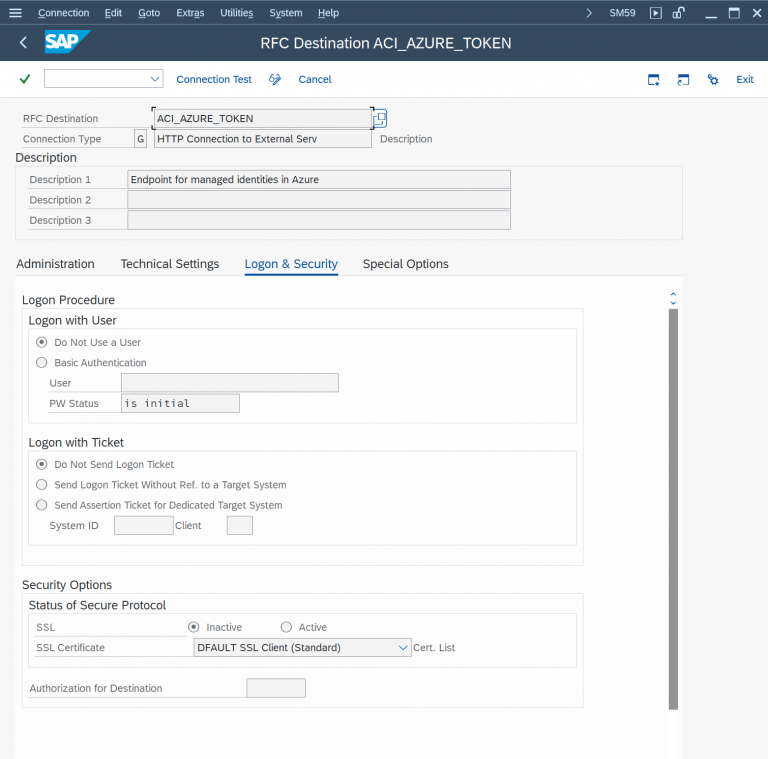This screenshot has height=759, width=768.
Task: Open customize local layout gear icon
Action: (x=713, y=79)
